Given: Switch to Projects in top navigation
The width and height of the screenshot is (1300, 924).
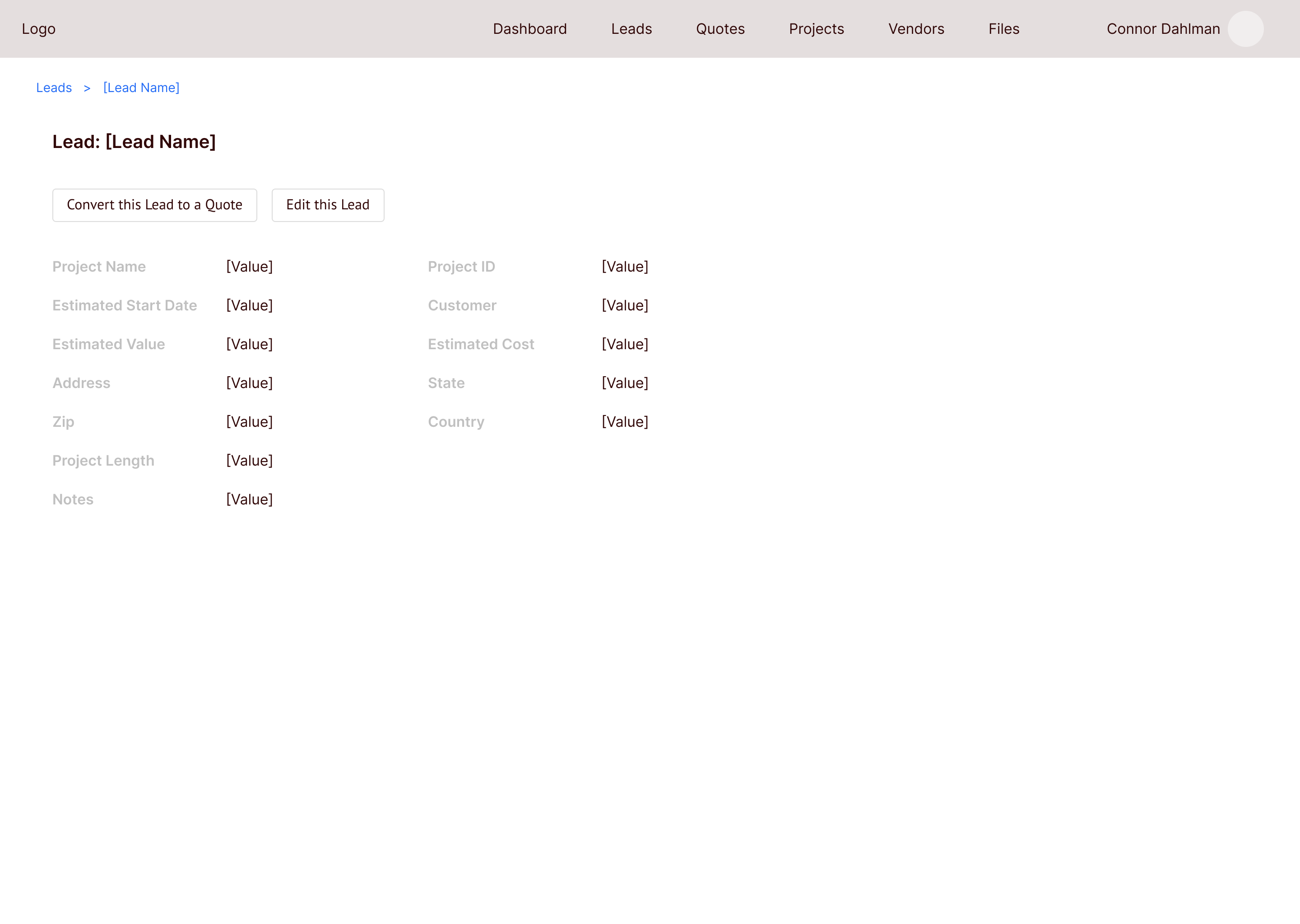Looking at the screenshot, I should [x=816, y=29].
